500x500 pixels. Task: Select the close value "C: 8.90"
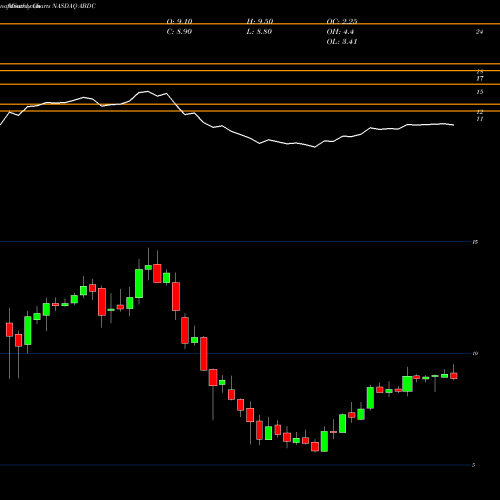(179, 31)
